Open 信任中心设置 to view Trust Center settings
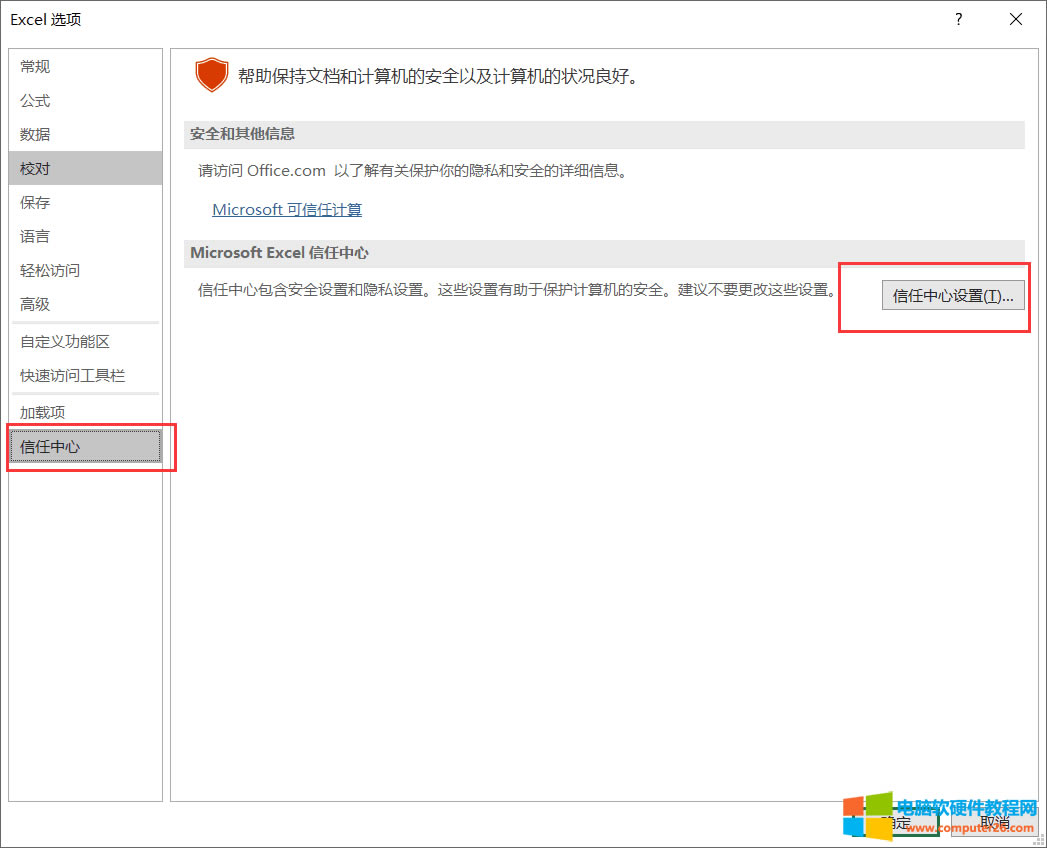1047x848 pixels. (952, 295)
